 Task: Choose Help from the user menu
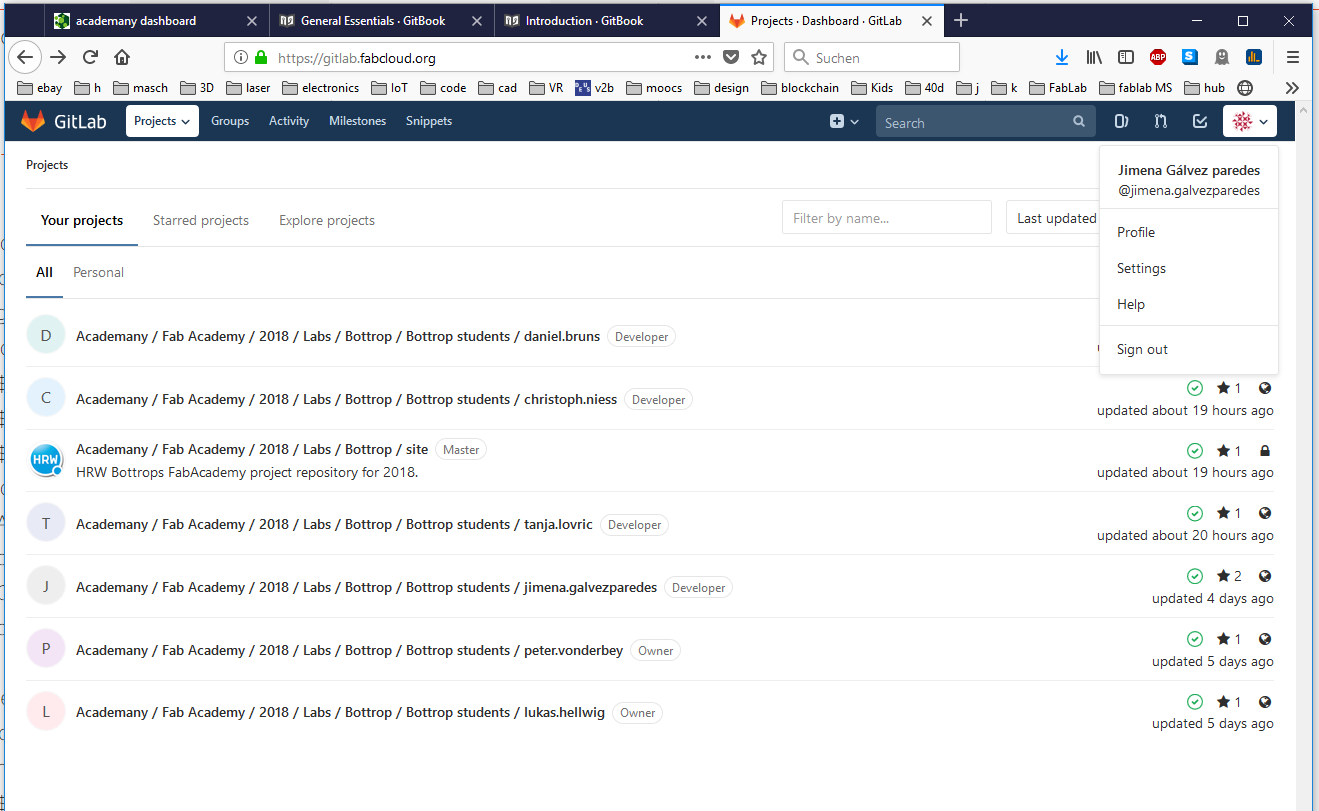coord(1131,304)
